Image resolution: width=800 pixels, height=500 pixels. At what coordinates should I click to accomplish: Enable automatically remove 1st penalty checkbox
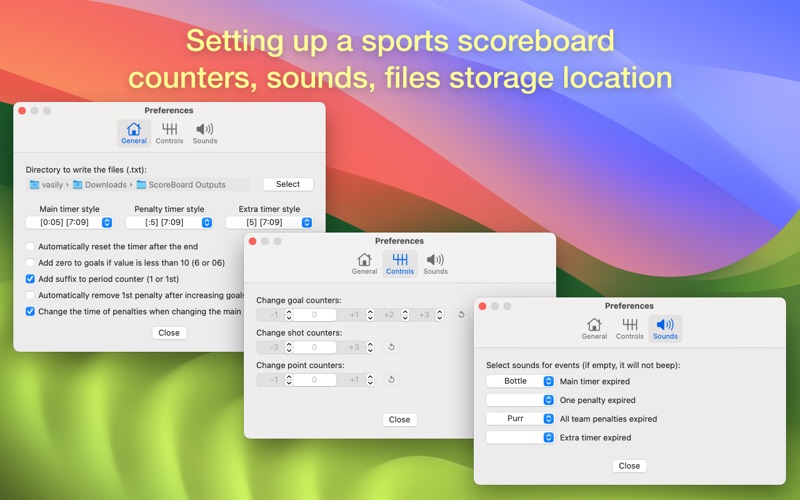point(30,295)
